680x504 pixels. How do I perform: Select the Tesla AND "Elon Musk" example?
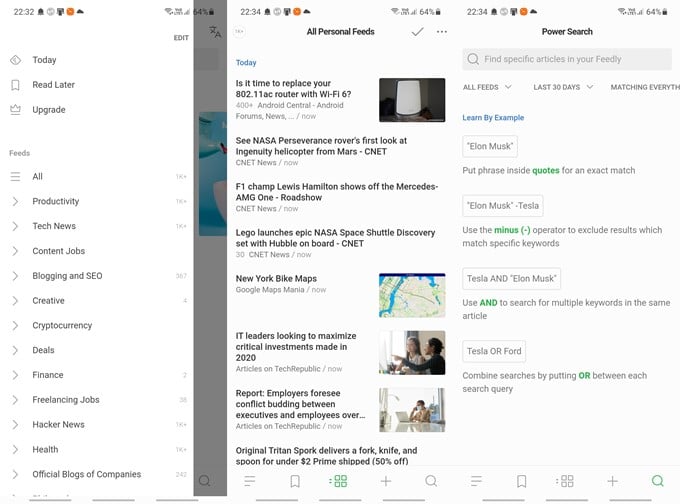click(x=511, y=278)
